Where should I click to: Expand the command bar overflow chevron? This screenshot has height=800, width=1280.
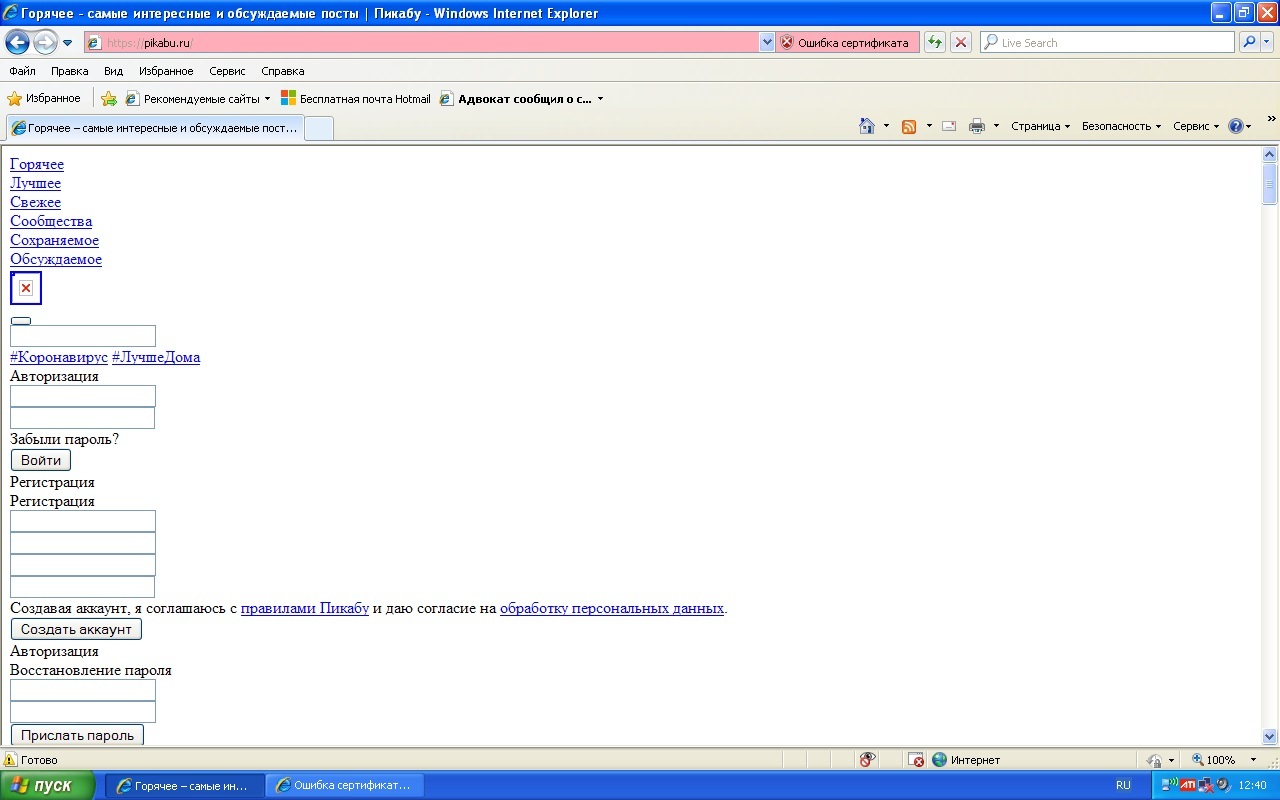1272,119
